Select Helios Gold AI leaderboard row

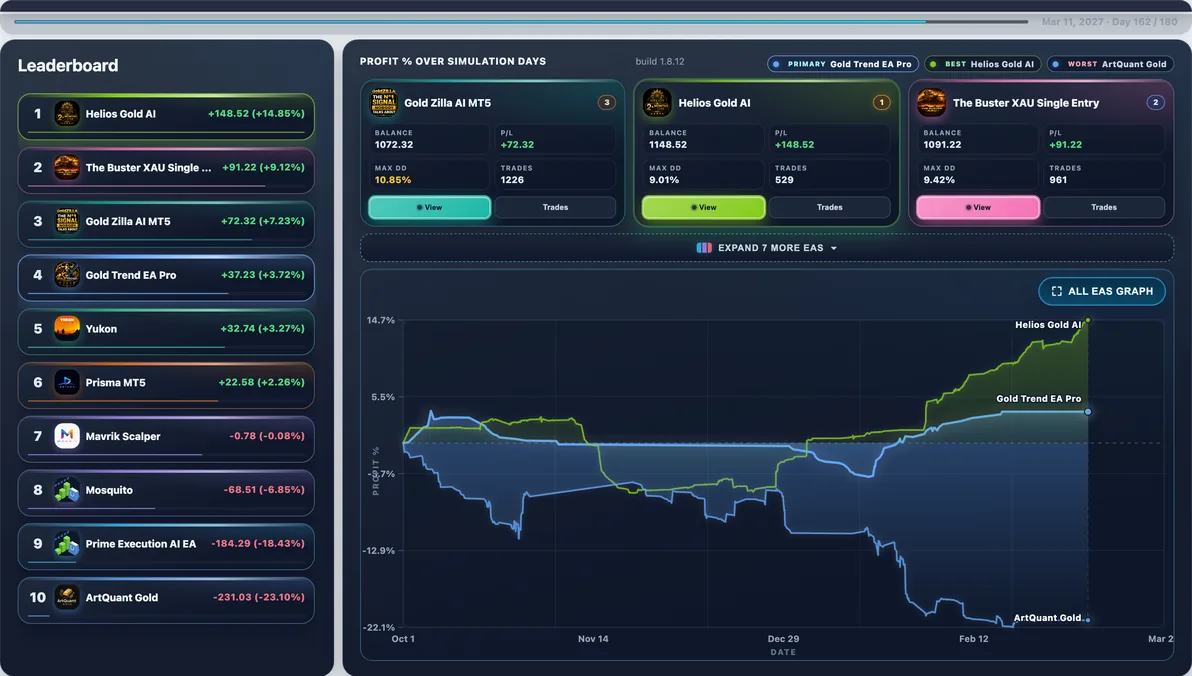(166, 116)
